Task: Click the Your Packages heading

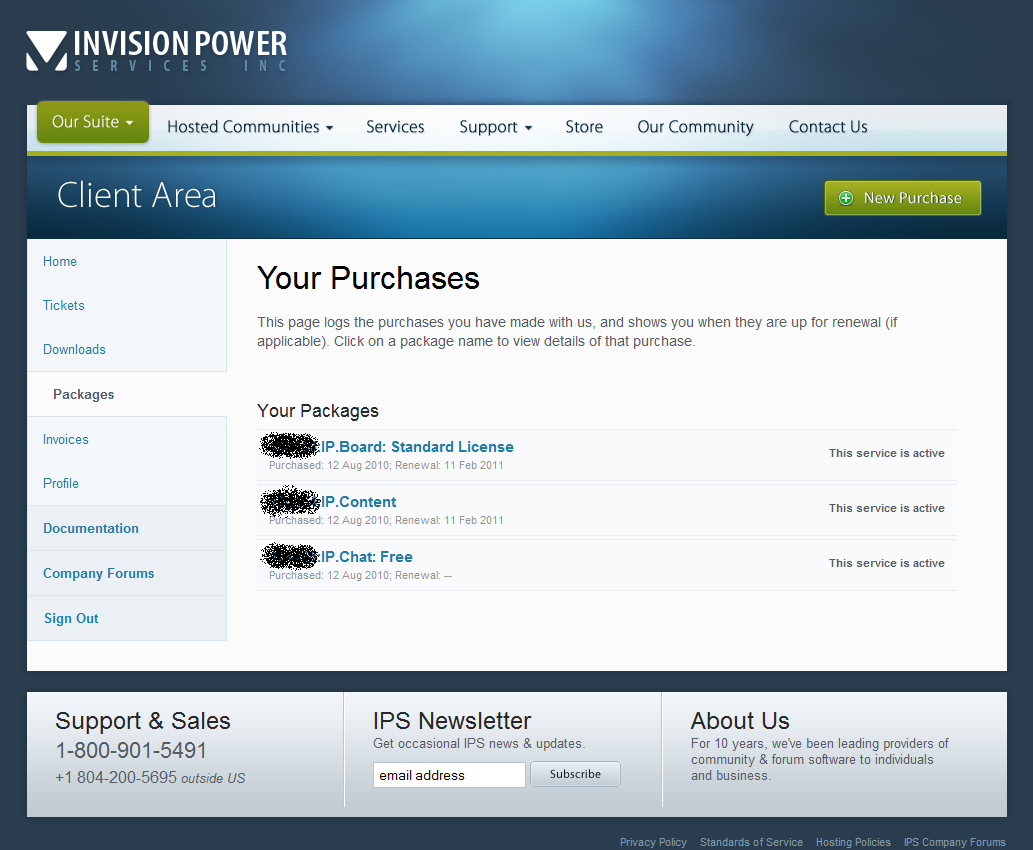Action: 318,411
